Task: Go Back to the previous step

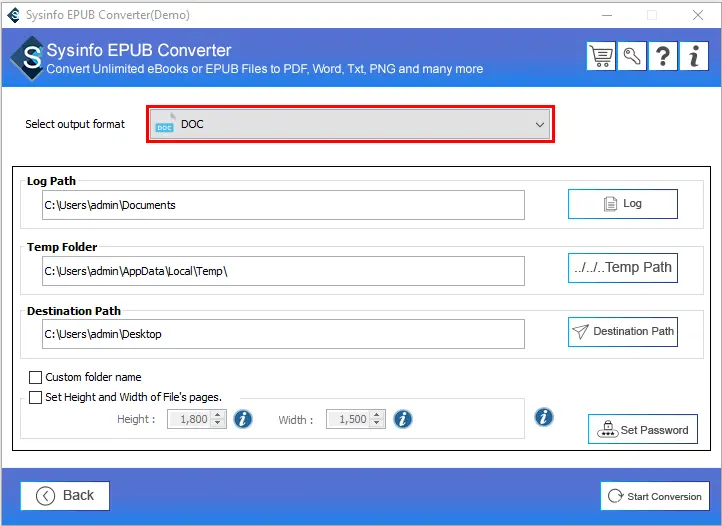Action: click(65, 496)
